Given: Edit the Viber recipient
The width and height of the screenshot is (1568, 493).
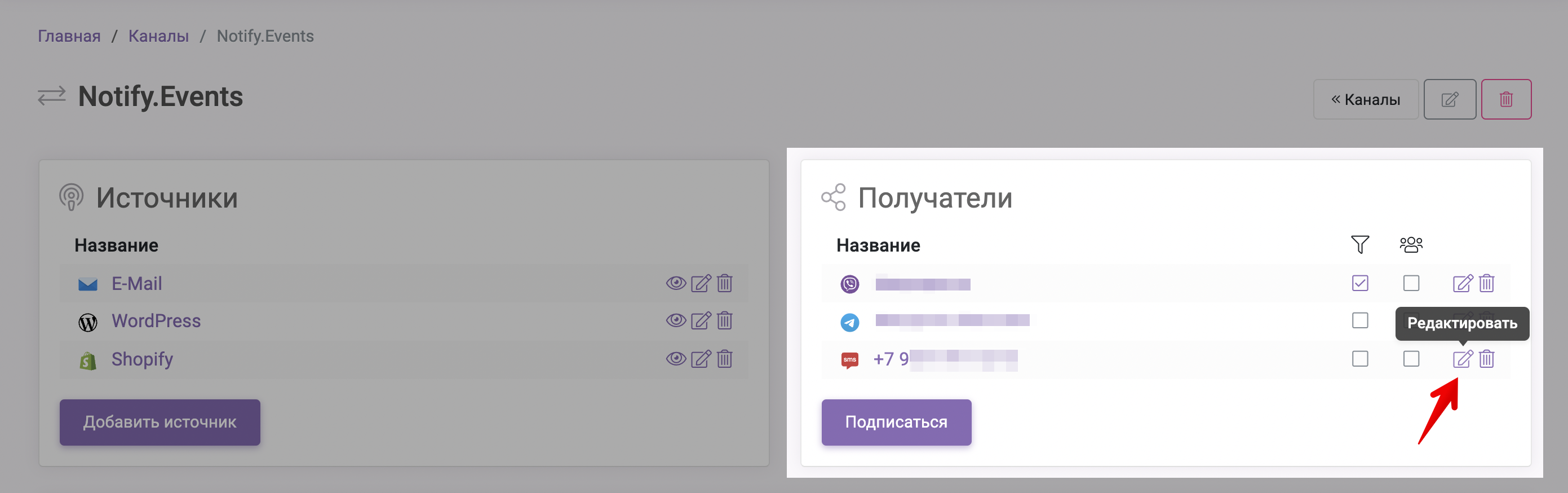Looking at the screenshot, I should point(1463,283).
